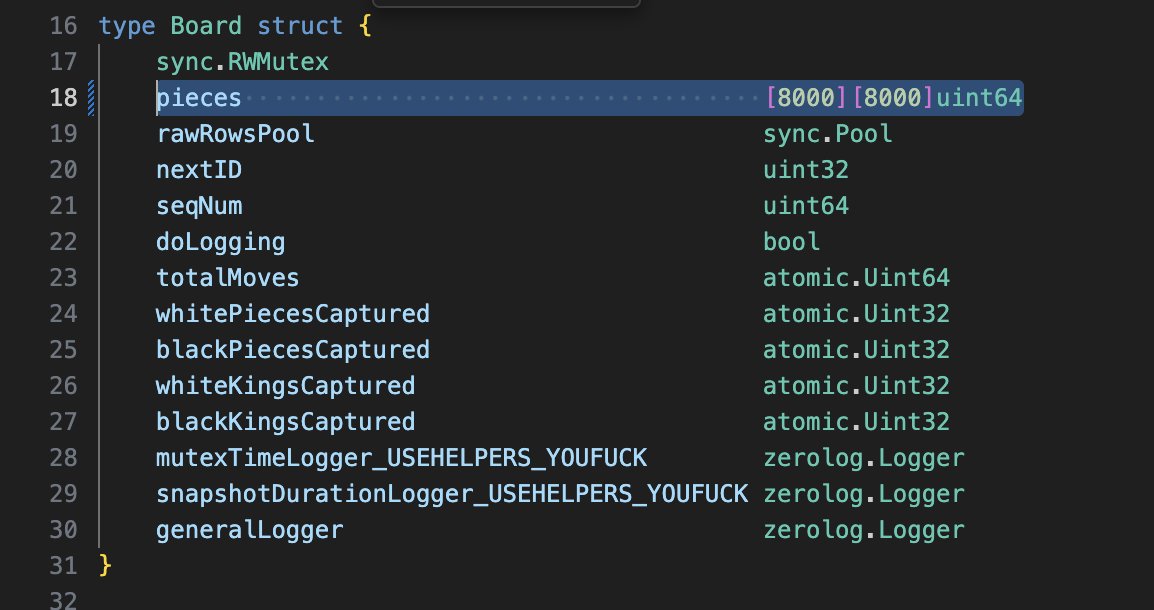Click the type keyword on line 16
The image size is (1154, 610).
coord(127,26)
